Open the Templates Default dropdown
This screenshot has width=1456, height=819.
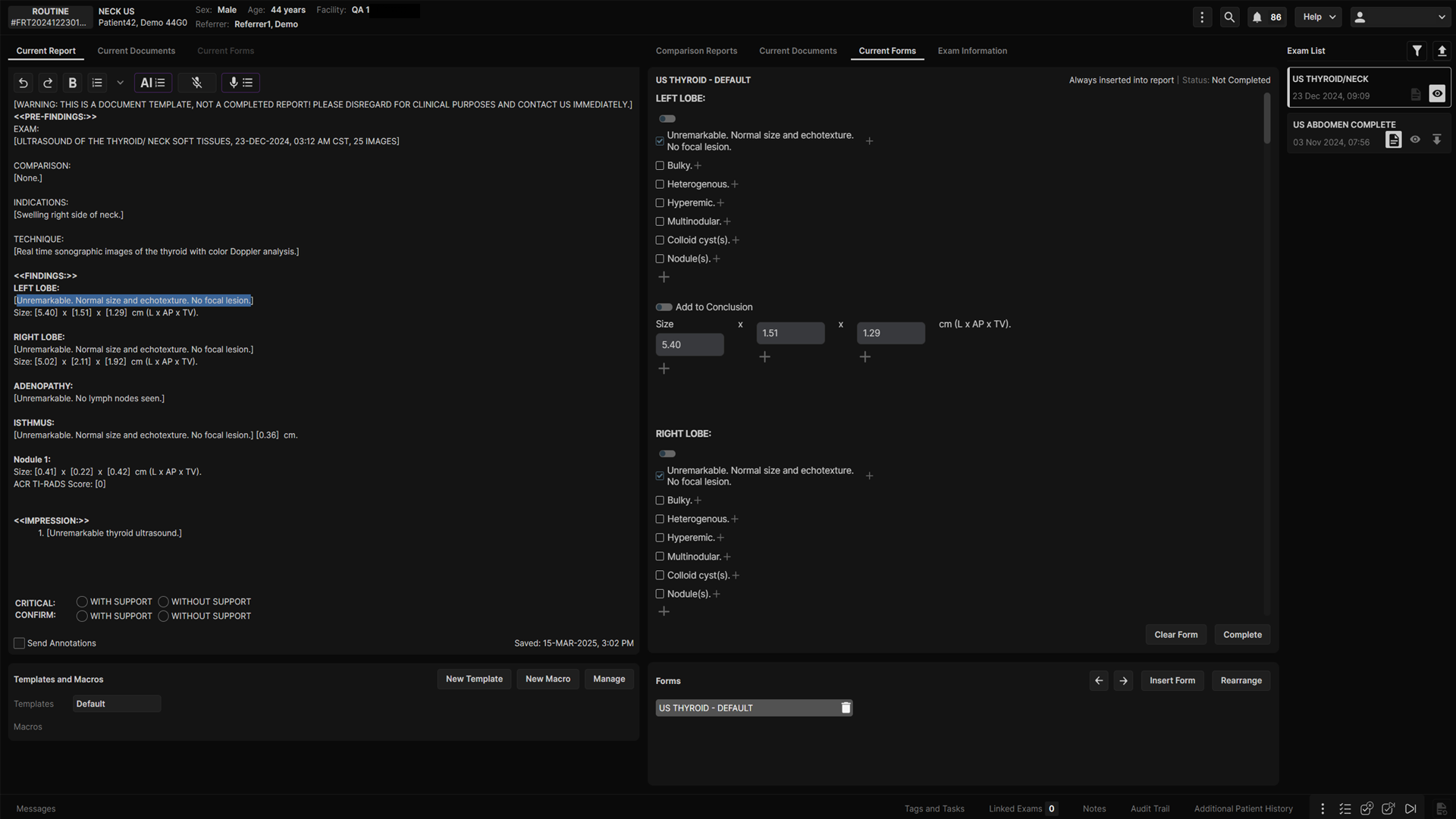tap(117, 704)
